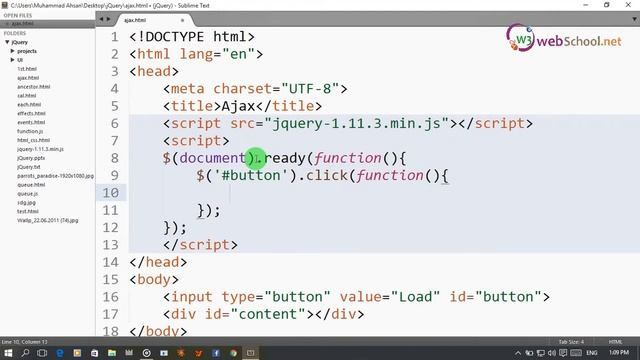Go to previous tab using left arrow
640x360 pixels.
[101, 19]
